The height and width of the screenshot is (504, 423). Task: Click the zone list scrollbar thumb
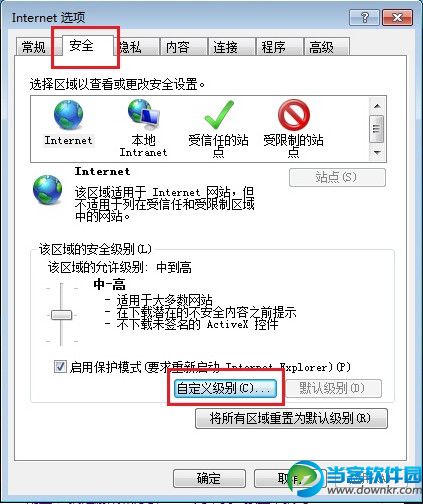click(377, 129)
